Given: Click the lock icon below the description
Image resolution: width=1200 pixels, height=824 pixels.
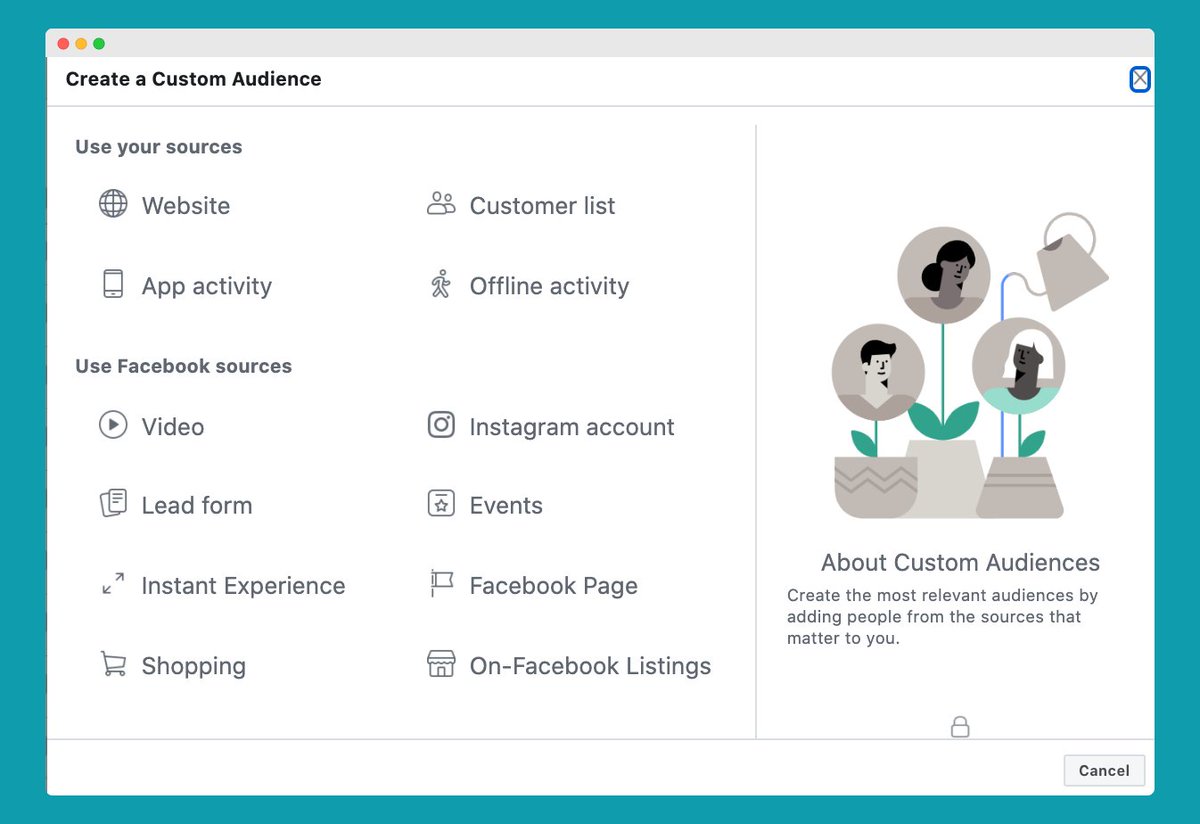Looking at the screenshot, I should point(960,727).
